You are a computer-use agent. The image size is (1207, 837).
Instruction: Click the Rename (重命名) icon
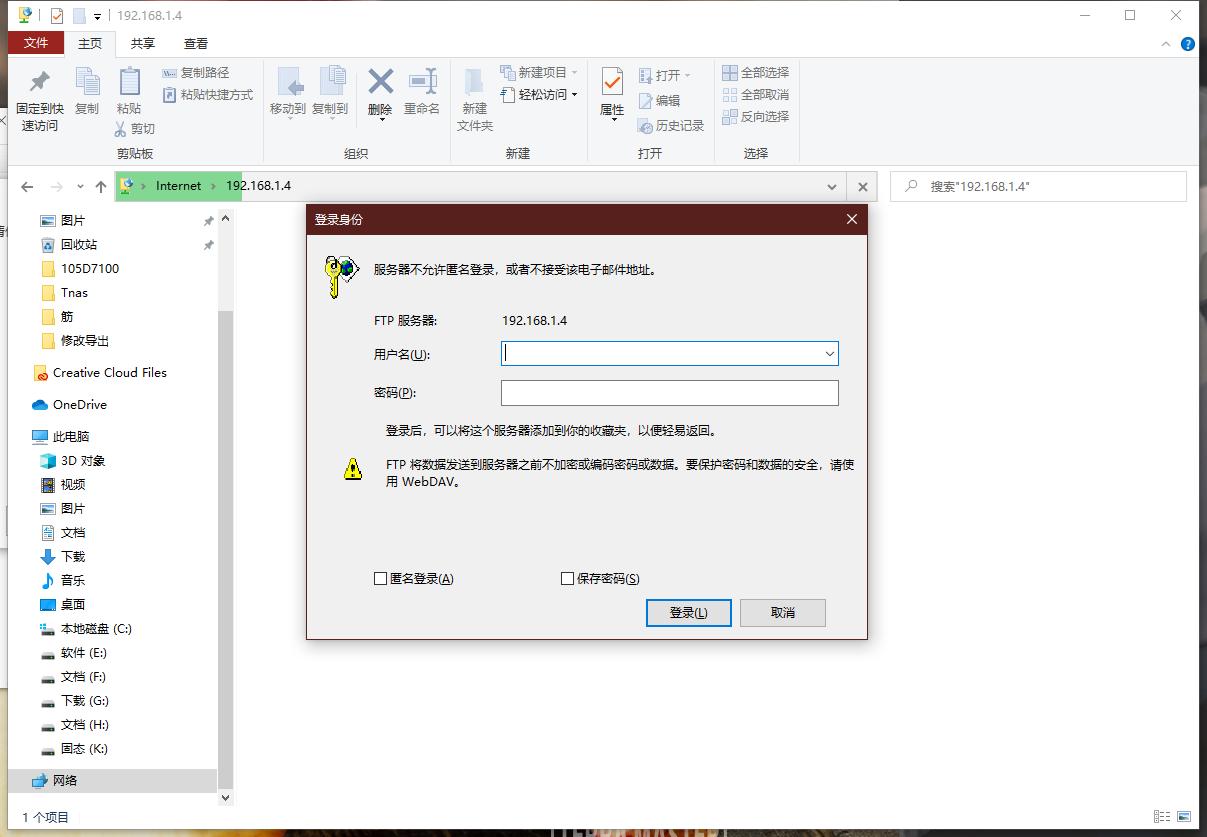coord(422,95)
